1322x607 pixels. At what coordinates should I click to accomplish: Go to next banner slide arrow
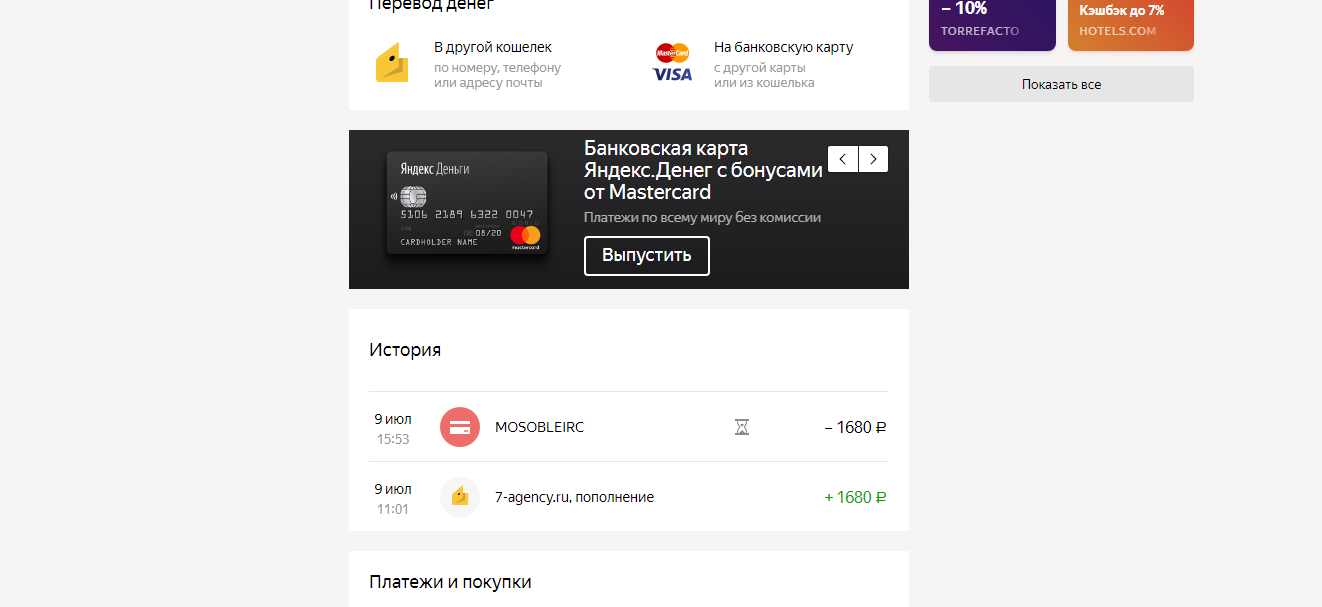pyautogui.click(x=874, y=159)
